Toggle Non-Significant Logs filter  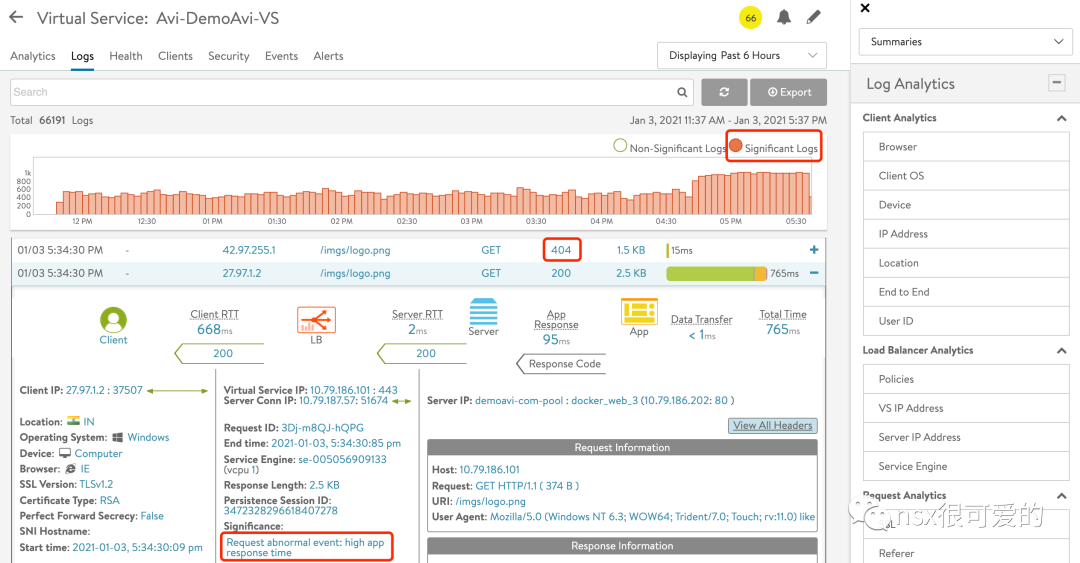pos(669,147)
